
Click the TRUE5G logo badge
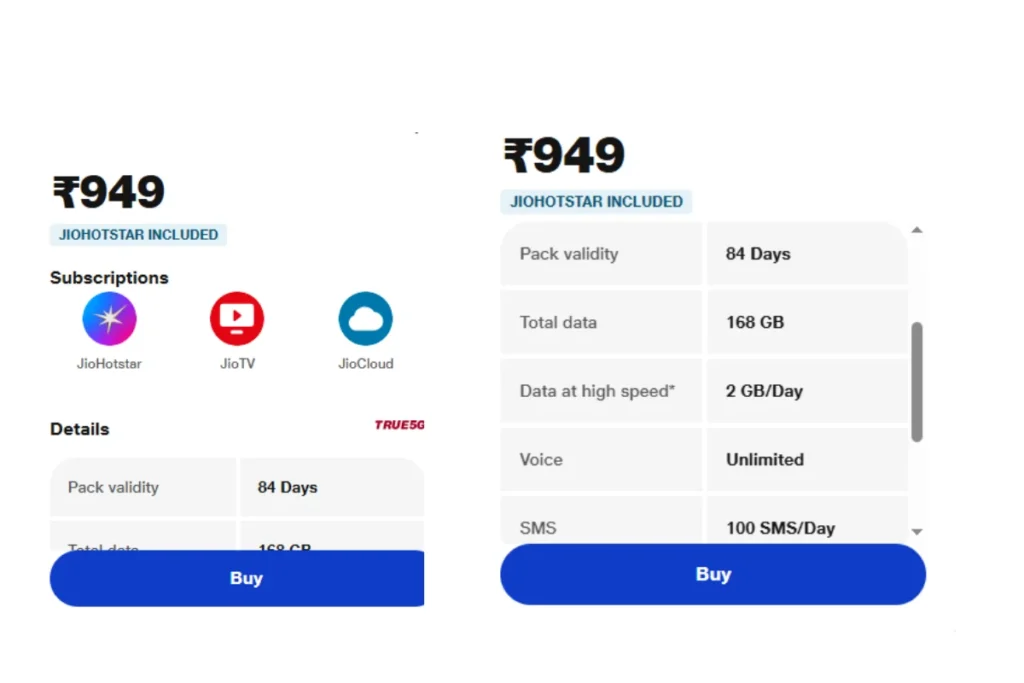[x=399, y=425]
